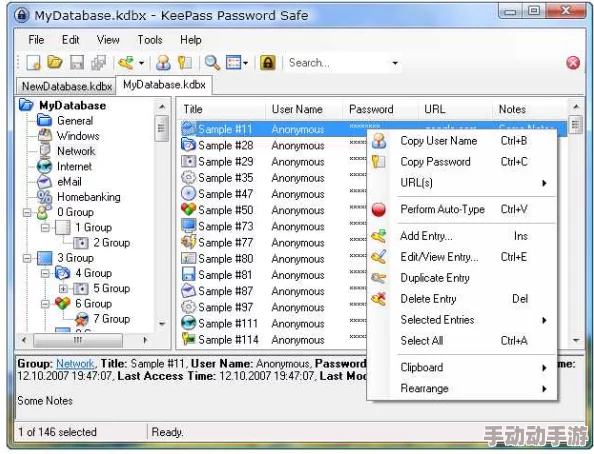Screen dimensions: 594x454
Task: Click the Add Entry key icon in toolbar
Action: point(126,63)
